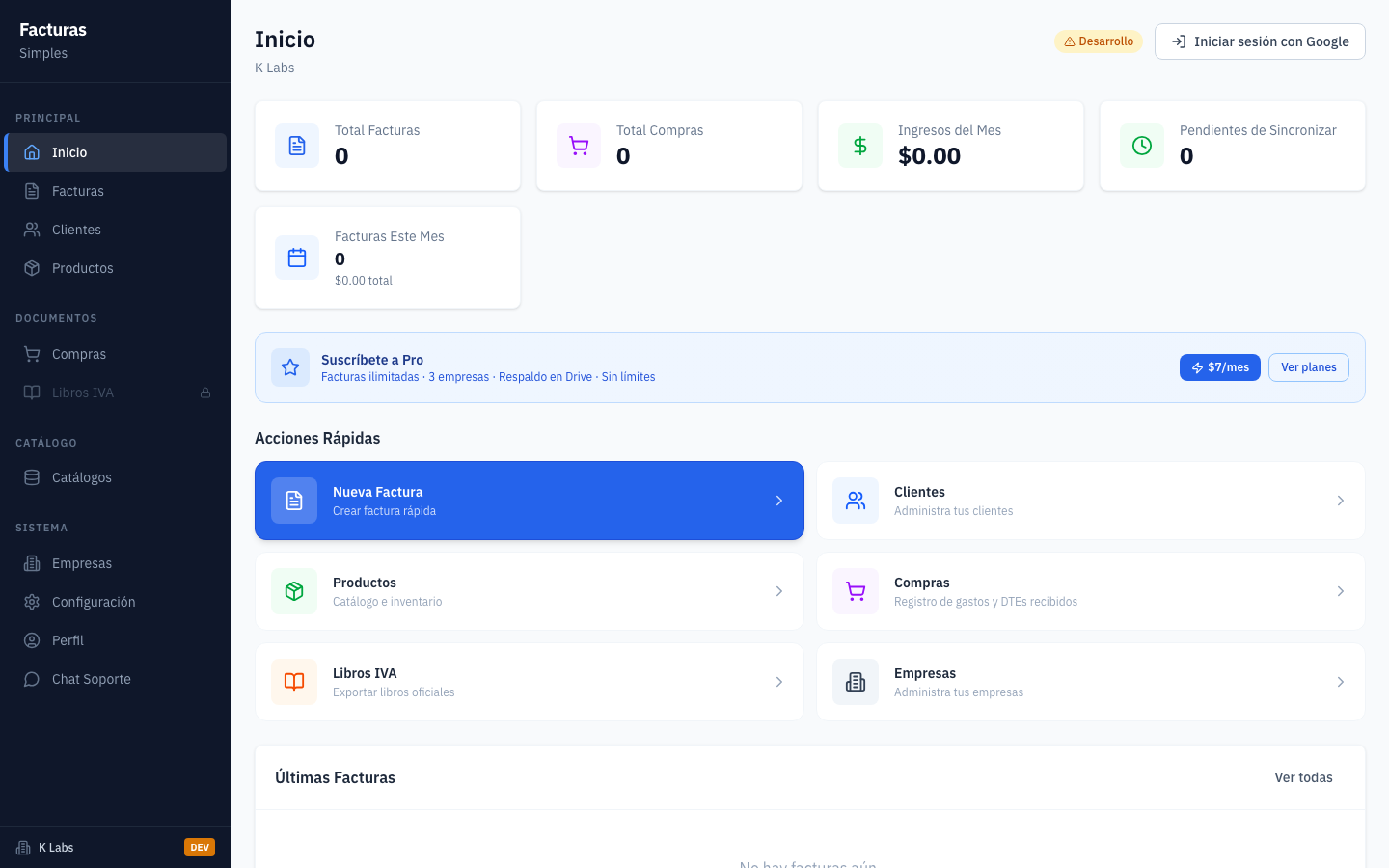Screen dimensions: 1389x868
Task: Click the Pendientes de Sincronizar clock icon
Action: point(1142,146)
